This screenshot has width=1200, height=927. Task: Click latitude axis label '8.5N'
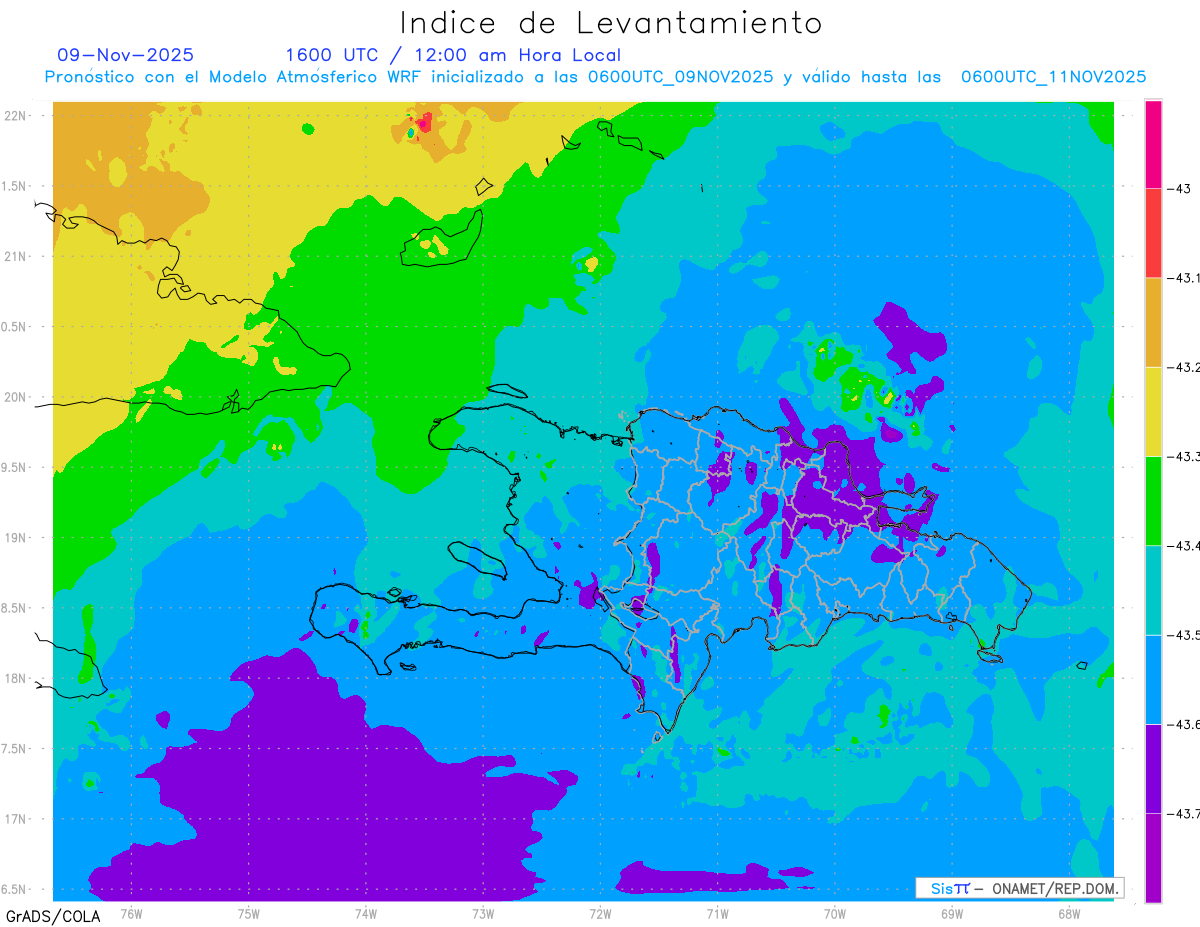click(15, 608)
